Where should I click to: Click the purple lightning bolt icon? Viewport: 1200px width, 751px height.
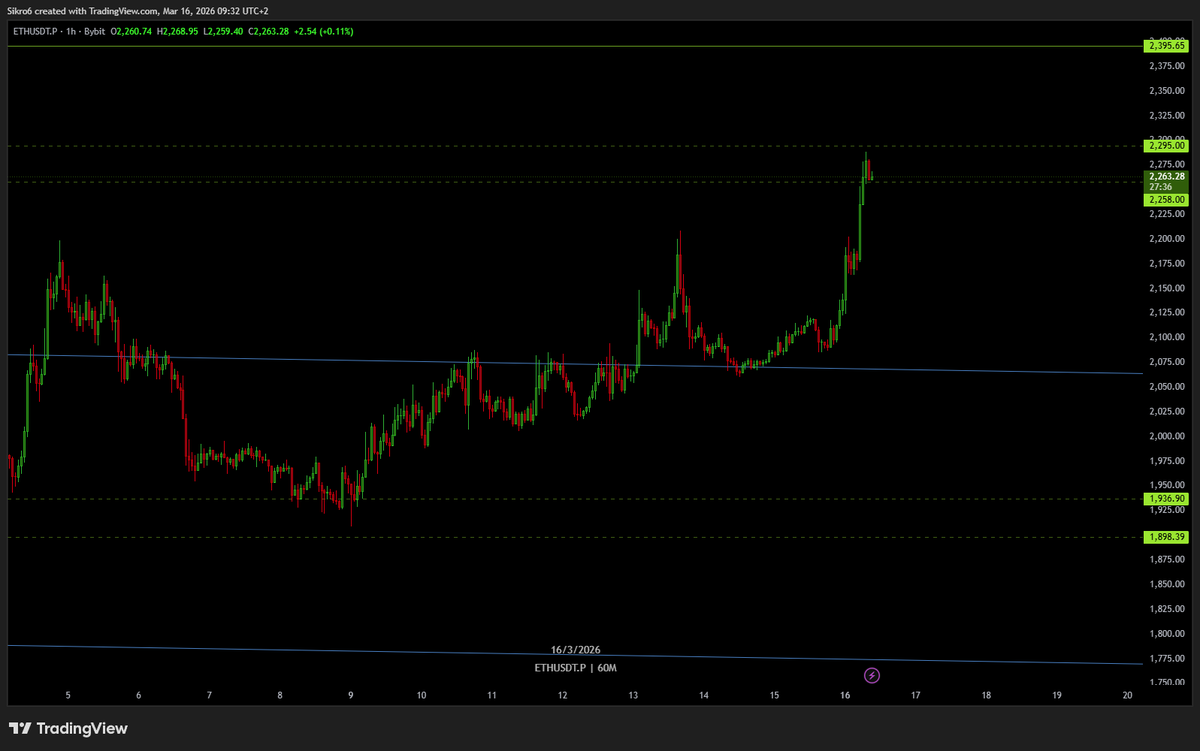872,676
